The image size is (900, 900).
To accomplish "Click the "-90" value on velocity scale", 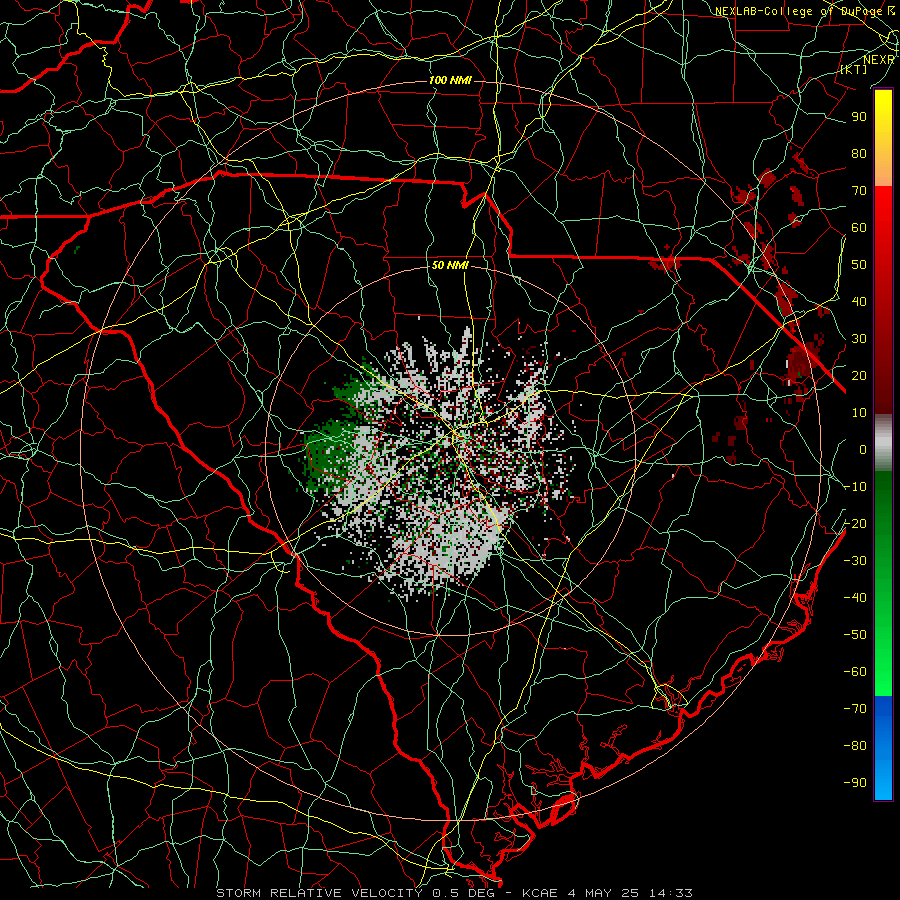I will tap(855, 782).
